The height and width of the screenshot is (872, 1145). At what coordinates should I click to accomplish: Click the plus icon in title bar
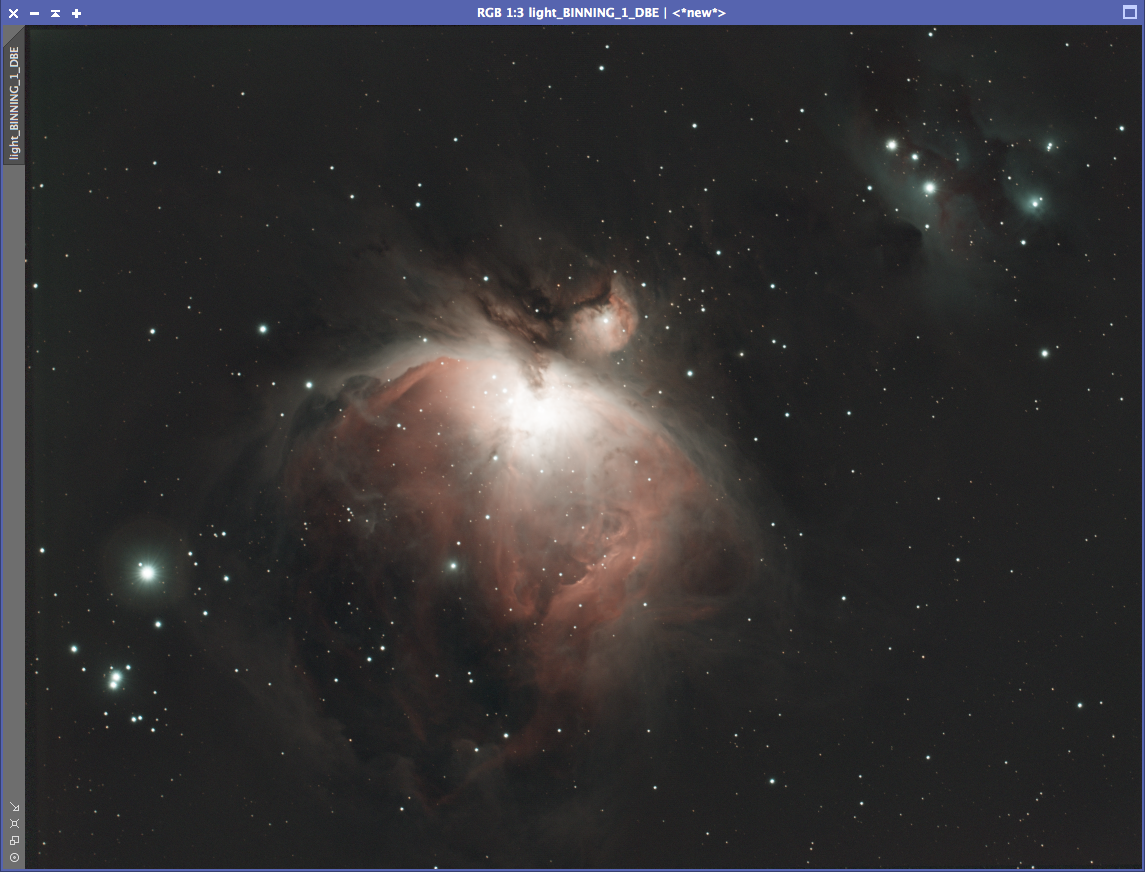coord(77,13)
